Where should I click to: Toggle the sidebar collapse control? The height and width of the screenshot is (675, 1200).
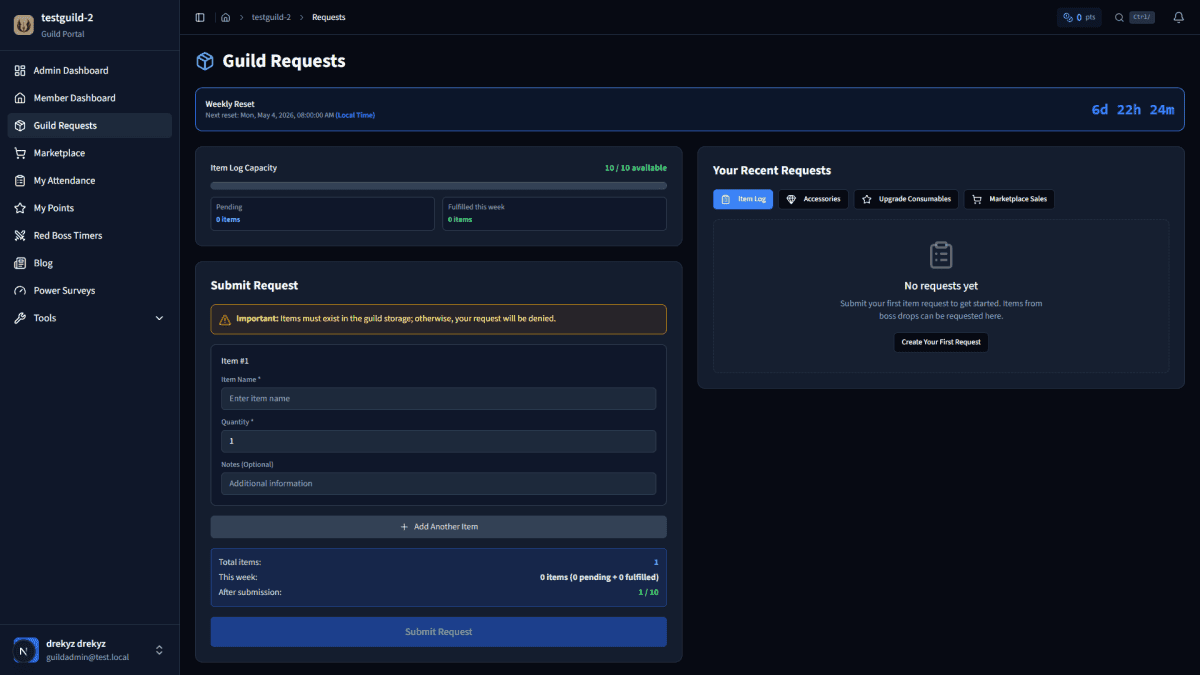tap(199, 17)
